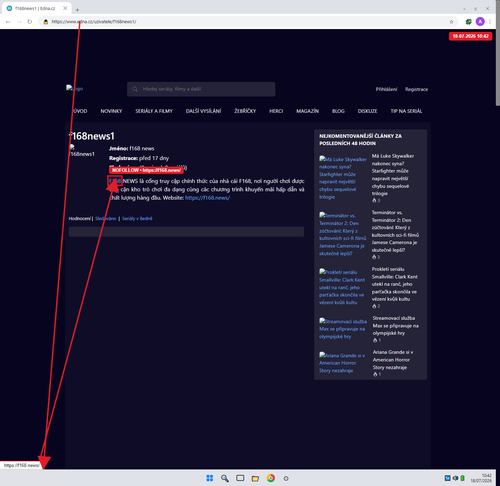
Task: Open Terminátor vs. Terminátor 2 article thumbnail
Action: (x=342, y=234)
